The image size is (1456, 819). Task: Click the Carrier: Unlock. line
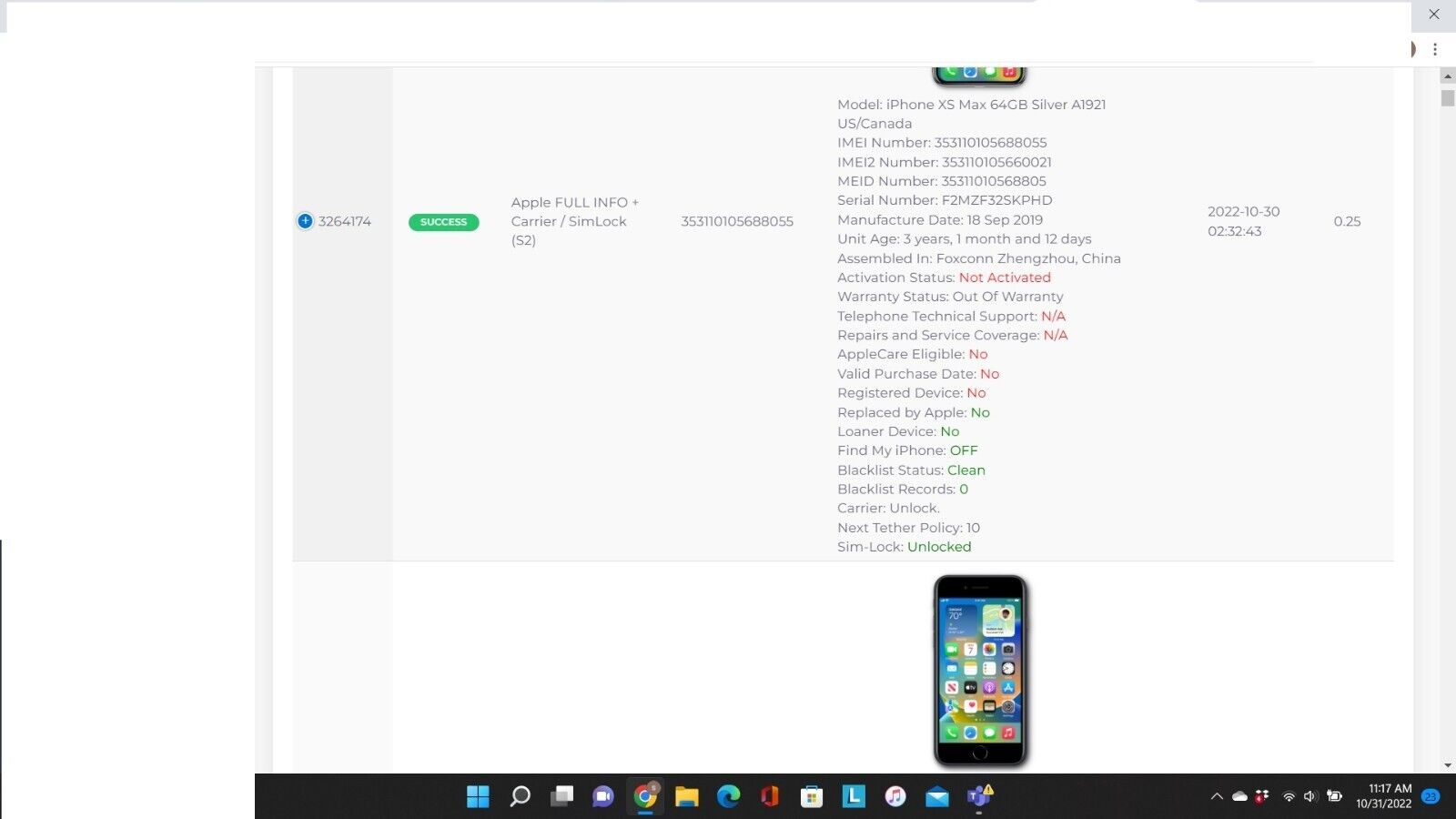tap(888, 508)
